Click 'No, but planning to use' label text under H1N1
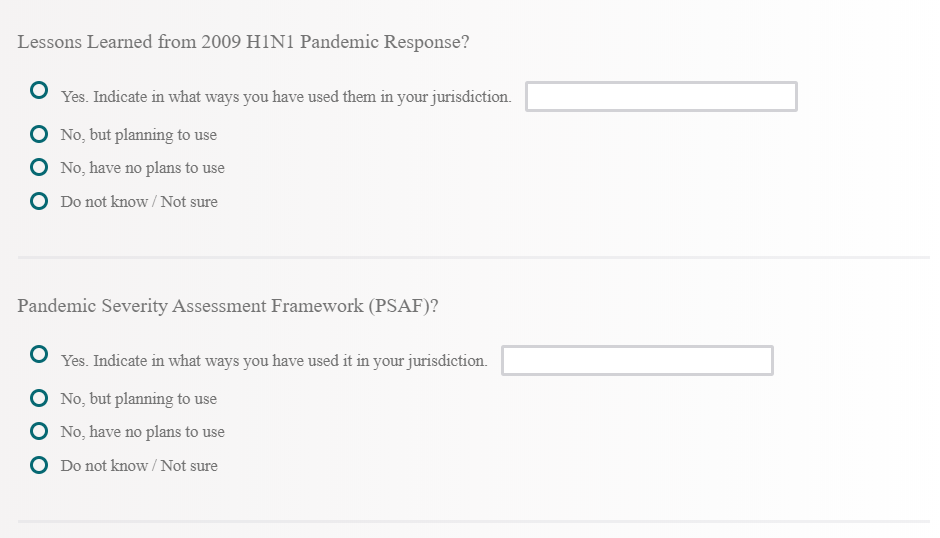The width and height of the screenshot is (940, 538). pyautogui.click(x=139, y=135)
